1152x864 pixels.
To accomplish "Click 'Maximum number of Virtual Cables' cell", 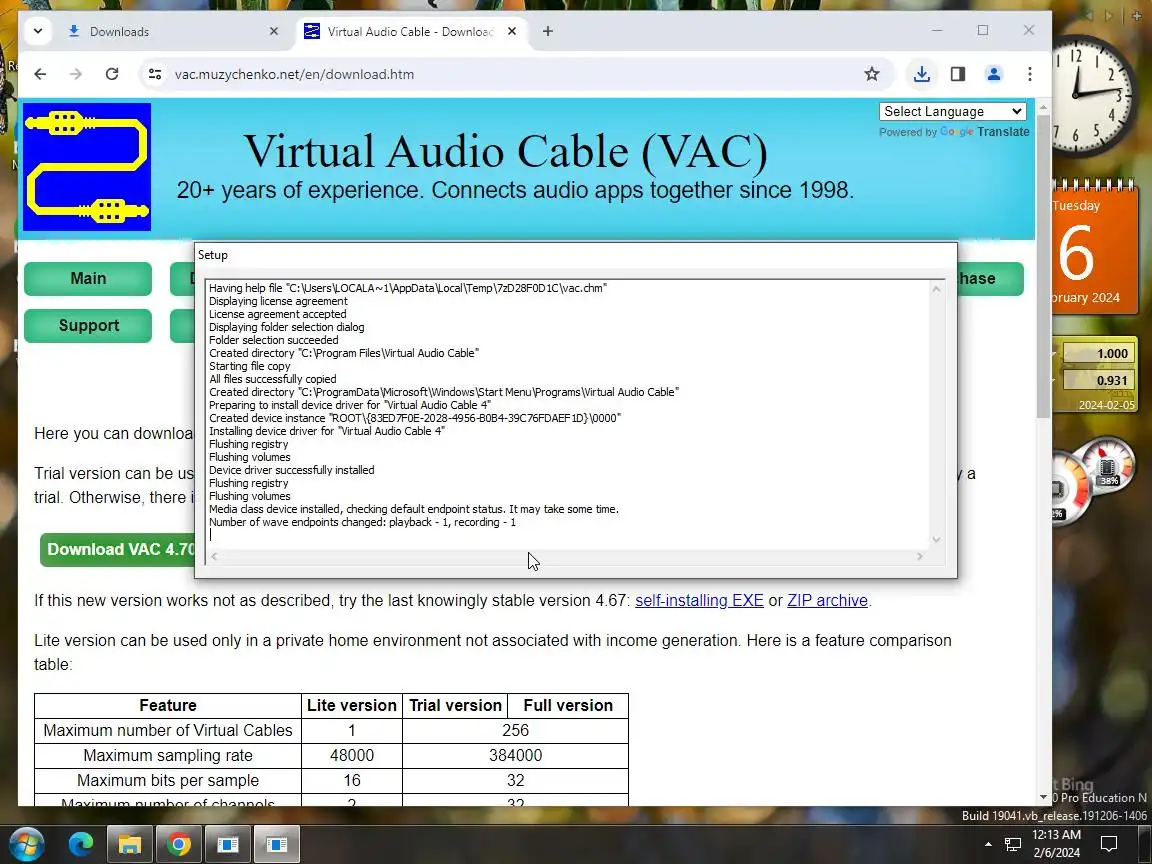I will [168, 730].
